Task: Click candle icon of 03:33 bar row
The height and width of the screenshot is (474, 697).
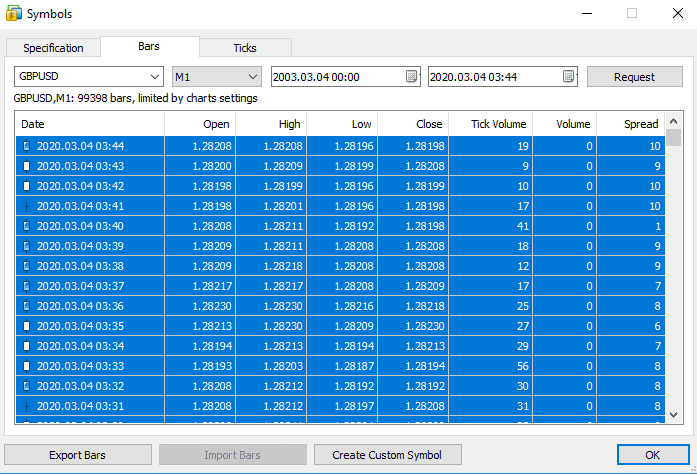Action: 26,366
